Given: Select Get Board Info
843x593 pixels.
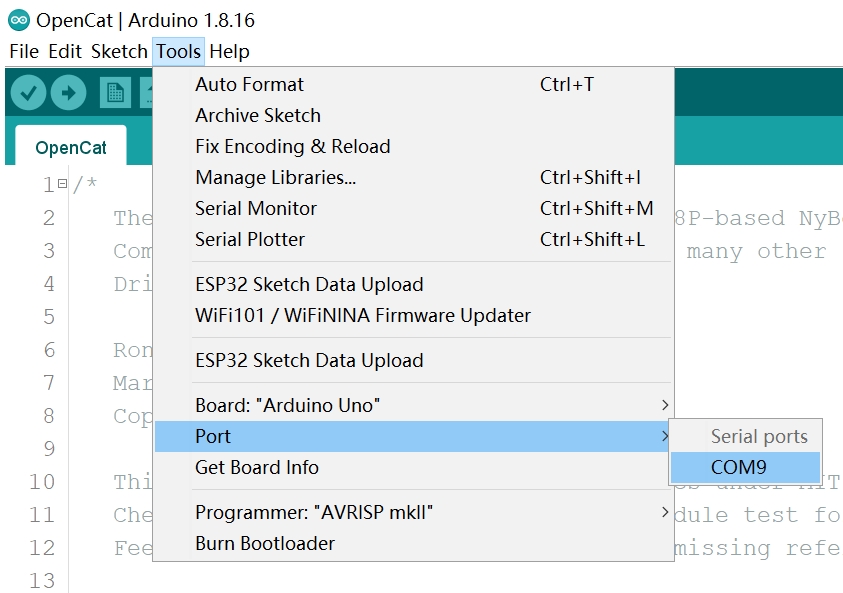Looking at the screenshot, I should click(257, 467).
